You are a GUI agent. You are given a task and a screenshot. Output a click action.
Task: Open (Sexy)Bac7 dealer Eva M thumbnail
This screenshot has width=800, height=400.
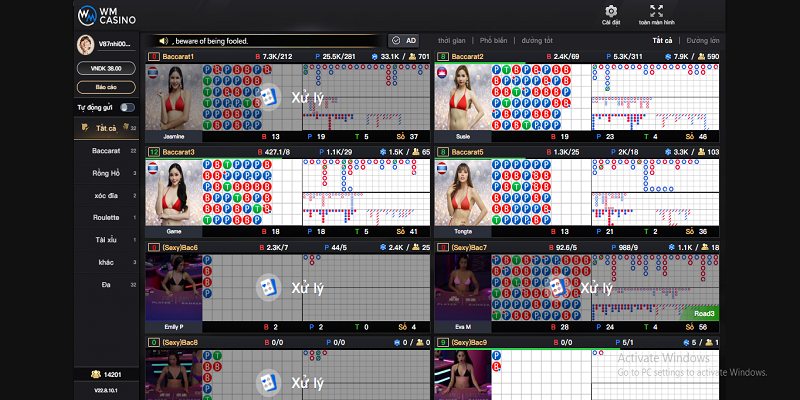click(x=463, y=288)
